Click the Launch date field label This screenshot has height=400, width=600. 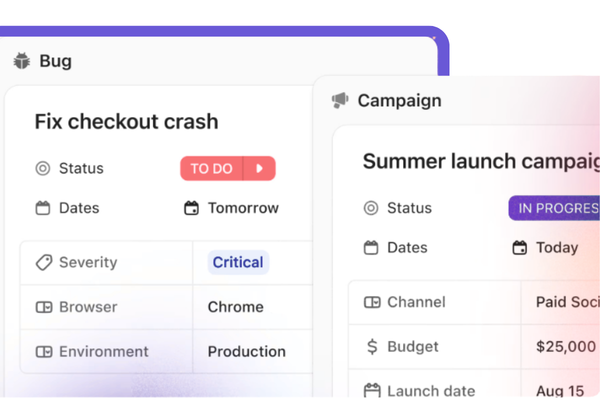point(431,391)
